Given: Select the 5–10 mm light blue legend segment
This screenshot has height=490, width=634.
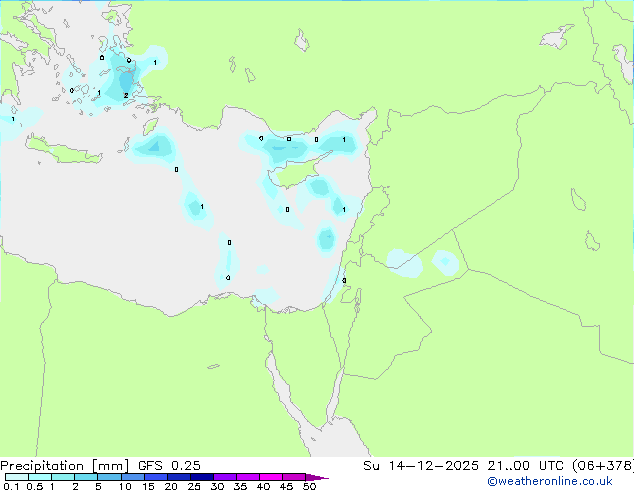Looking at the screenshot, I should pyautogui.click(x=109, y=477).
